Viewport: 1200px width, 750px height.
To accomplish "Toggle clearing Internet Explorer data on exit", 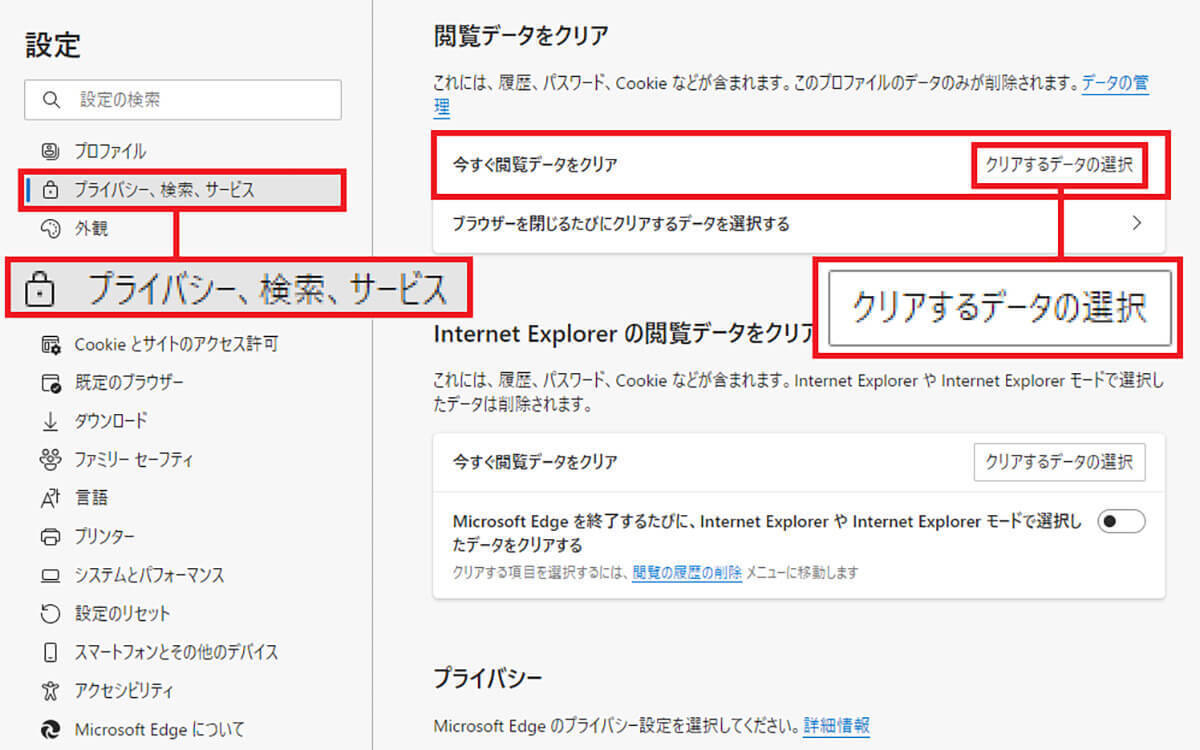I will [1121, 521].
